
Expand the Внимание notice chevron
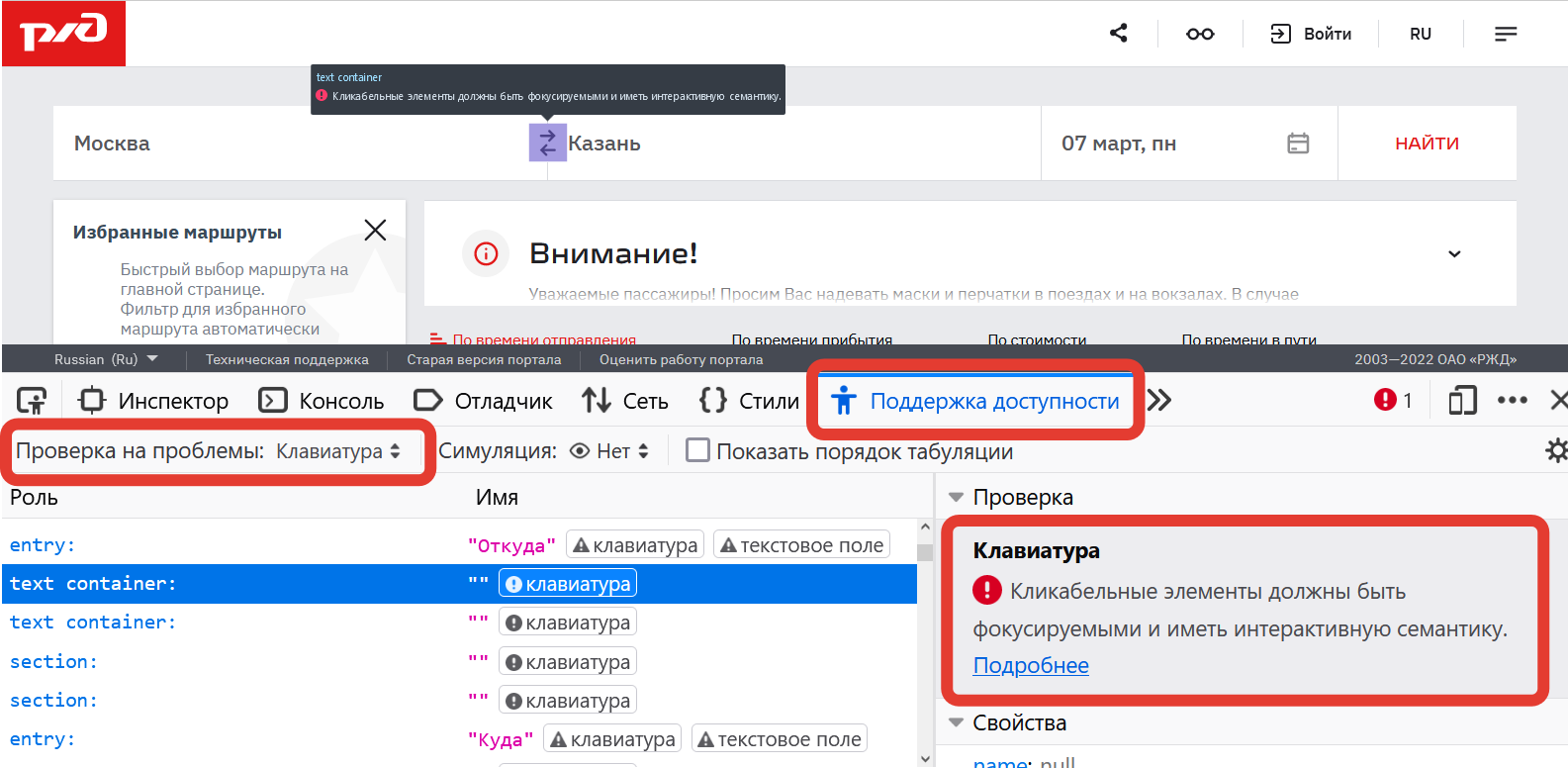coord(1453,254)
